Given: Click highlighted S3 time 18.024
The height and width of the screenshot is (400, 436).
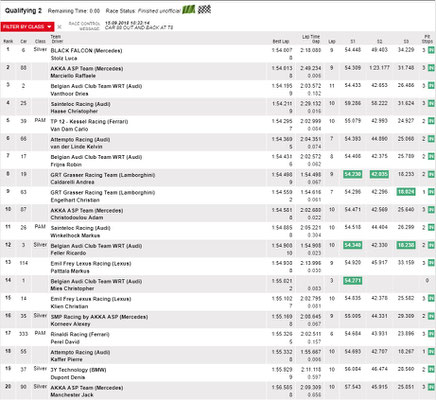Looking at the screenshot, I should (x=406, y=192).
